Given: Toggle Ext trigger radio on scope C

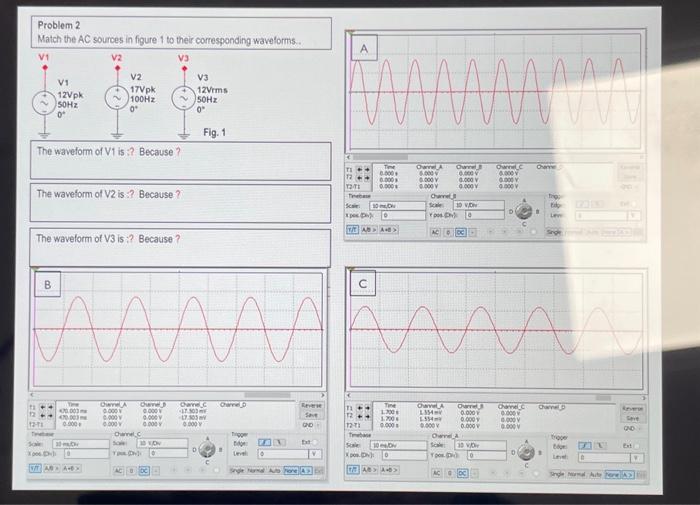Looking at the screenshot, I should (x=636, y=446).
